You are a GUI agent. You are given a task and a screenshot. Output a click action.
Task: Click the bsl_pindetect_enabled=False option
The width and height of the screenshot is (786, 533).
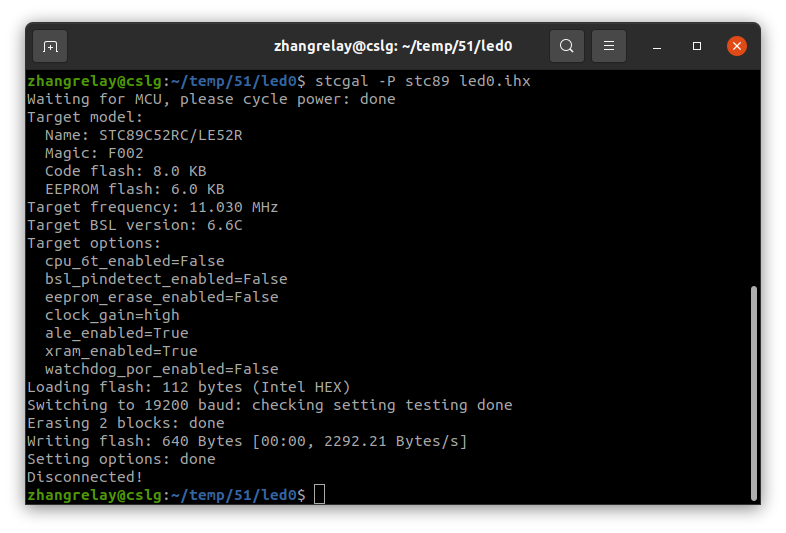click(166, 280)
